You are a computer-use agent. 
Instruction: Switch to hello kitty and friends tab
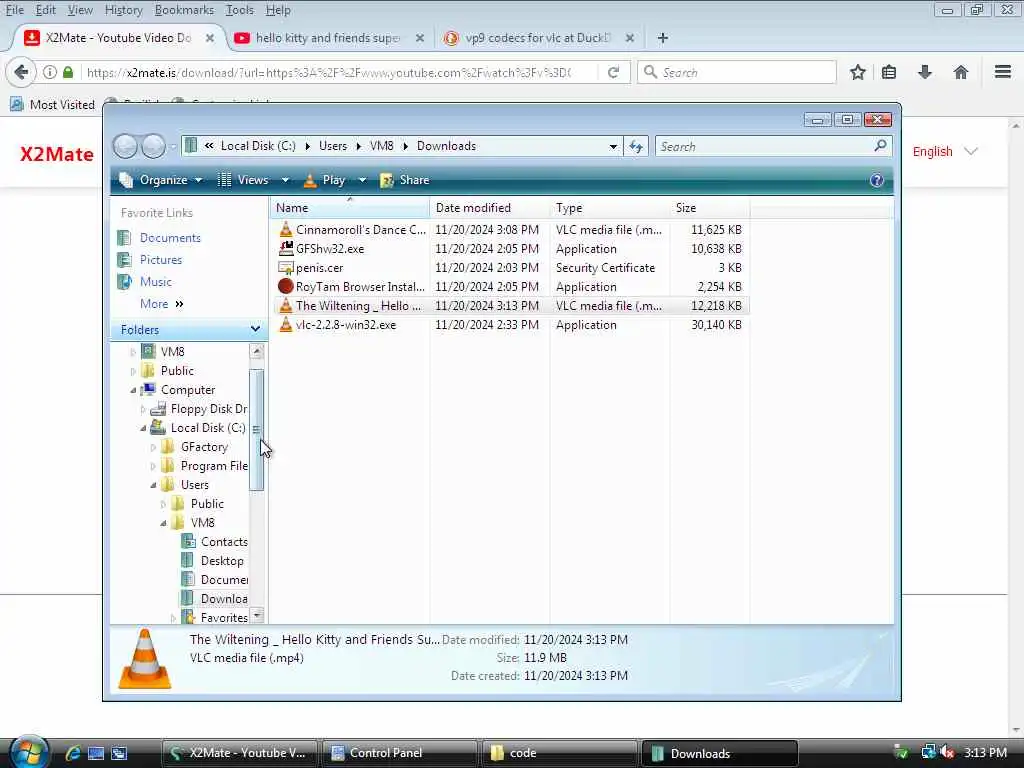click(328, 38)
